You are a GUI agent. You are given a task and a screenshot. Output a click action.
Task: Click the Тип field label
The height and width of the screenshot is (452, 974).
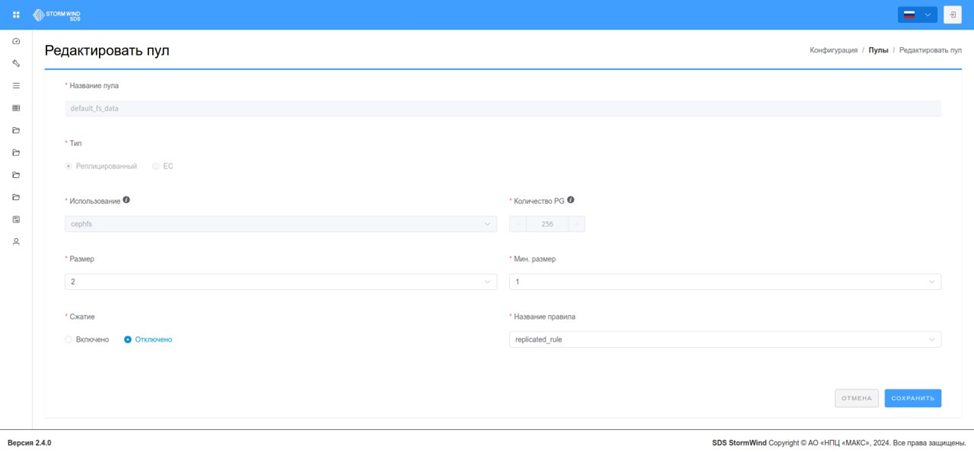click(75, 143)
